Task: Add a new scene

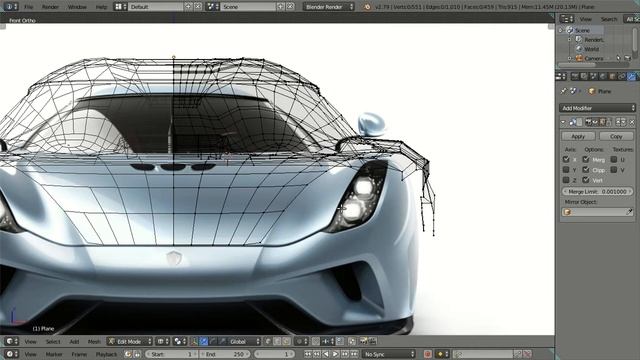Action: pyautogui.click(x=280, y=7)
